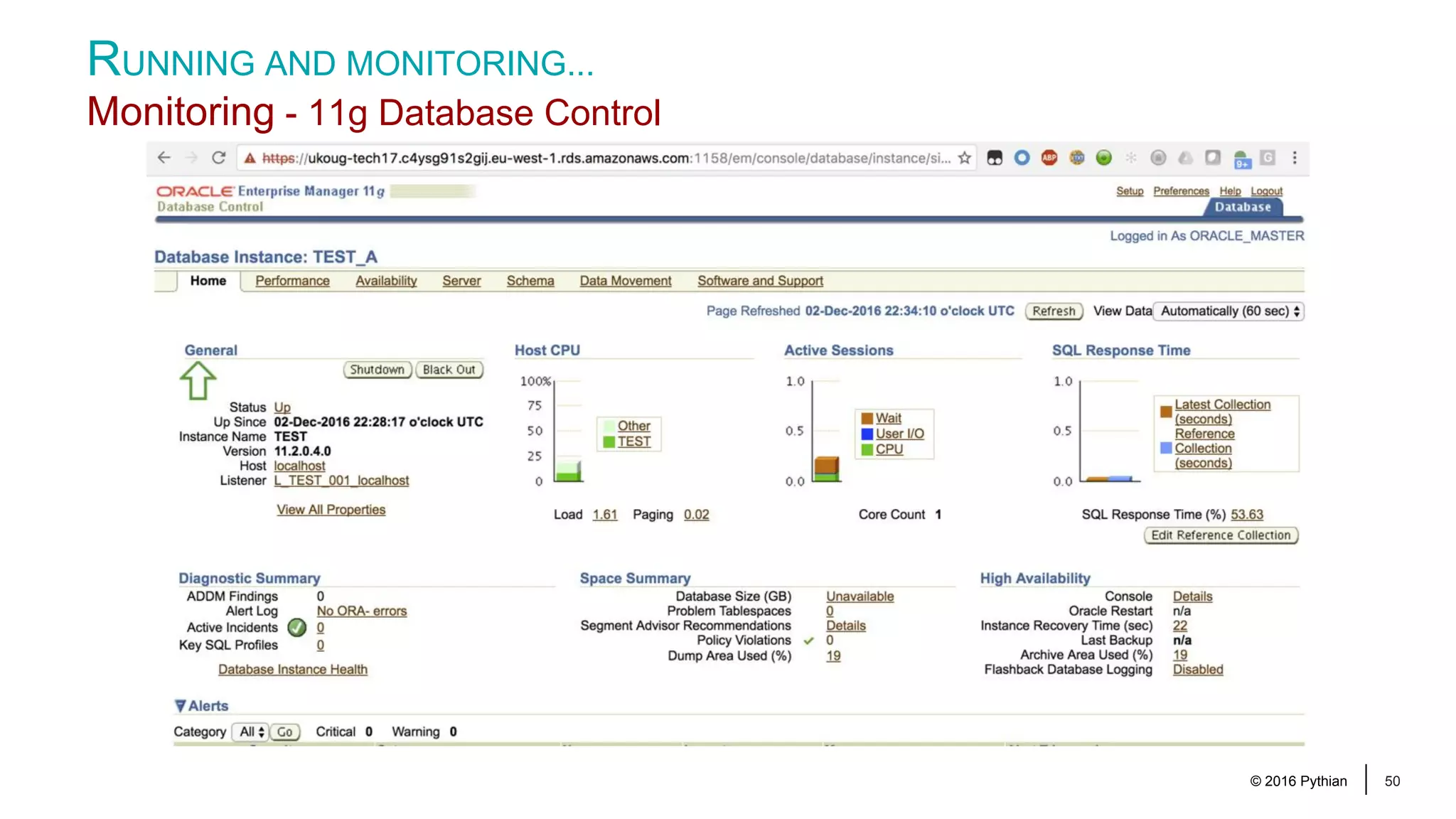This screenshot has width=1456, height=819.
Task: Open the Alerts Category dropdown
Action: click(x=250, y=732)
